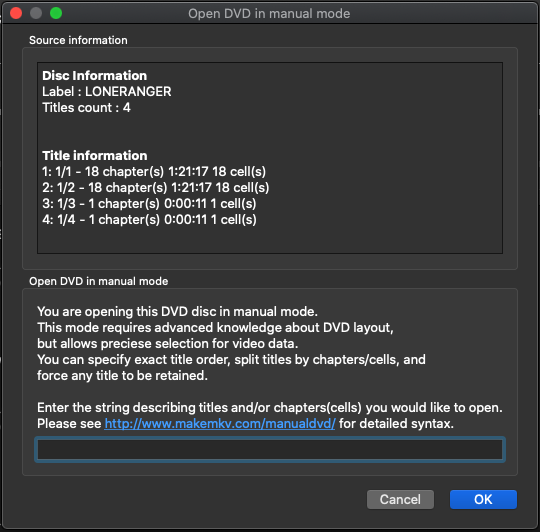
Task: Click the green zoom window button
Action: [x=56, y=13]
